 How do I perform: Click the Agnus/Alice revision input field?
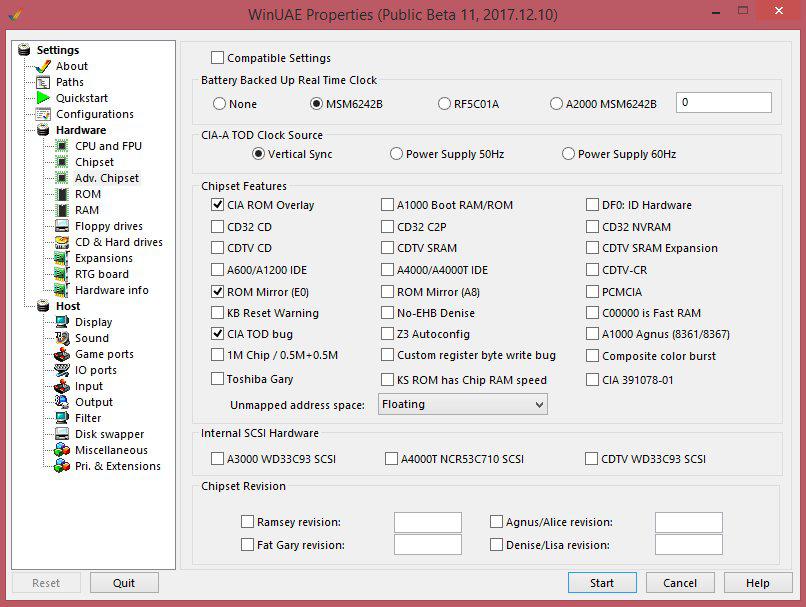(x=689, y=522)
